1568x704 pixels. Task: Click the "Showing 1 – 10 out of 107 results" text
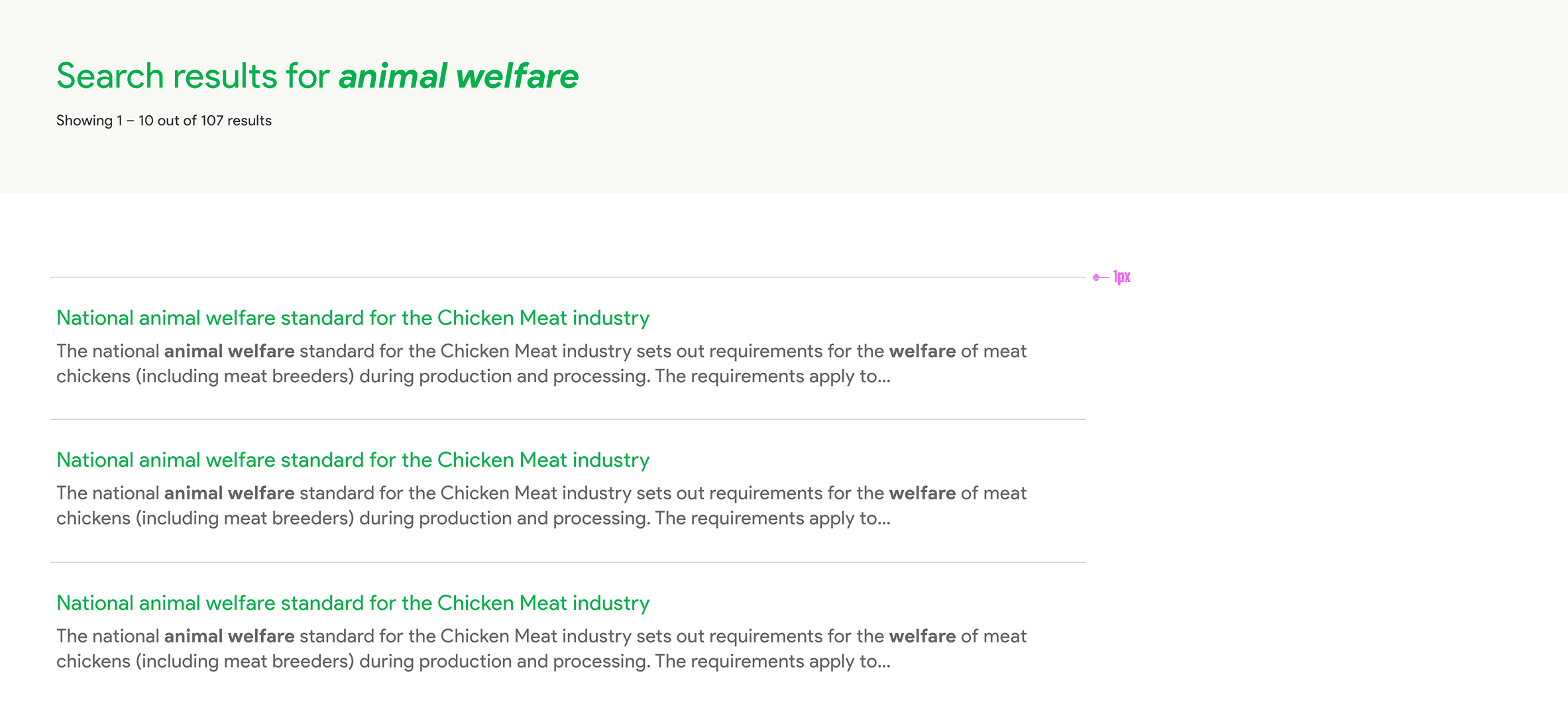coord(164,121)
